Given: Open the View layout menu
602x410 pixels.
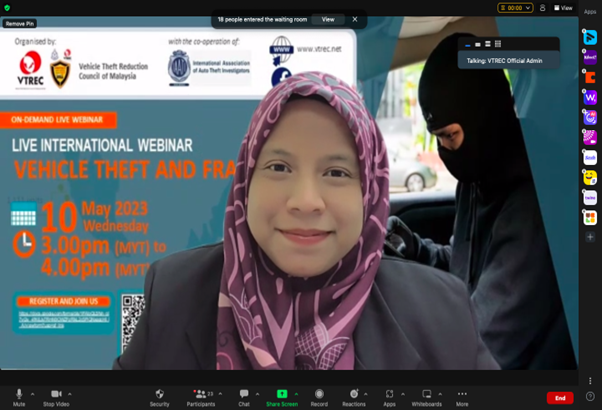Looking at the screenshot, I should click(x=564, y=8).
